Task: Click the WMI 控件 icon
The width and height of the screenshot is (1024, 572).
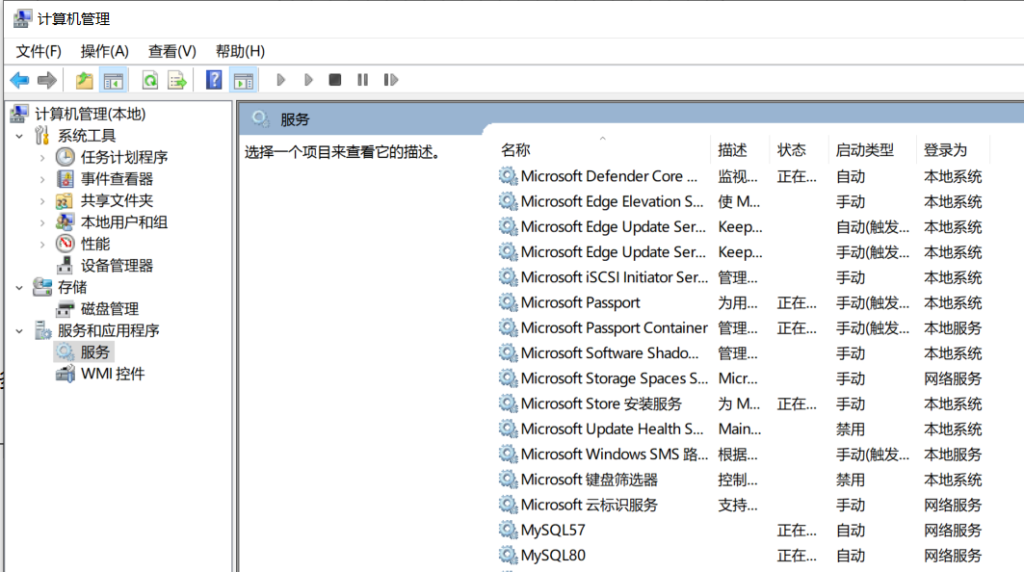Action: pyautogui.click(x=65, y=373)
